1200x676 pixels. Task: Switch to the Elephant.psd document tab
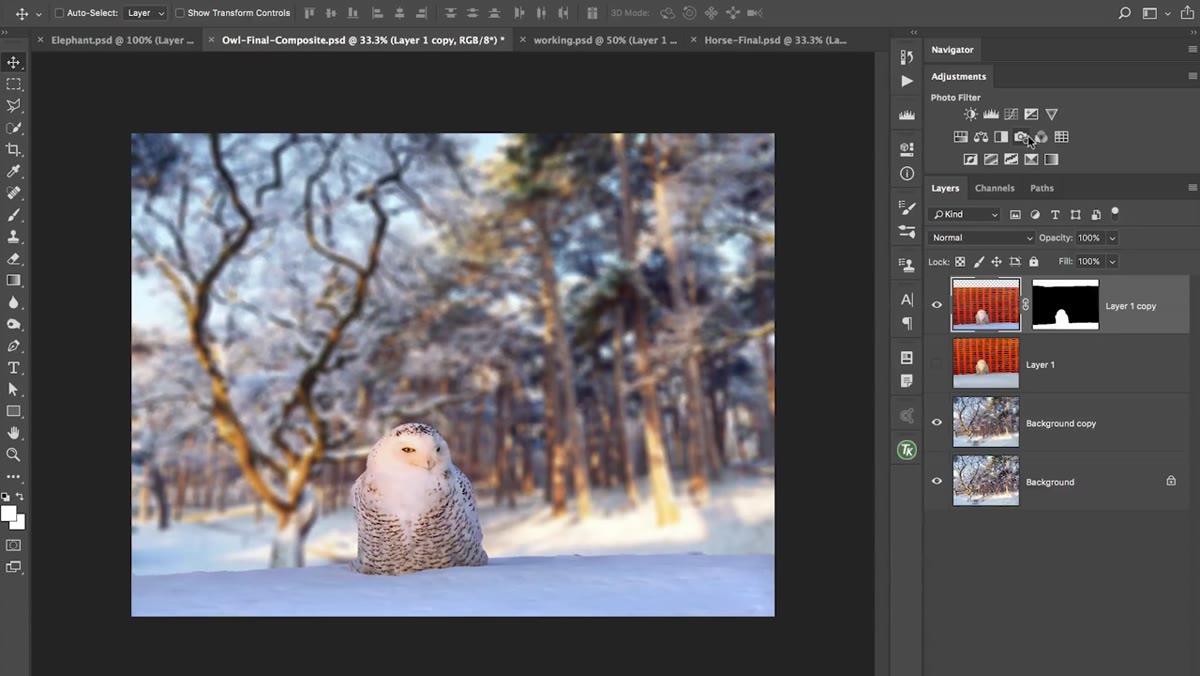[122, 40]
